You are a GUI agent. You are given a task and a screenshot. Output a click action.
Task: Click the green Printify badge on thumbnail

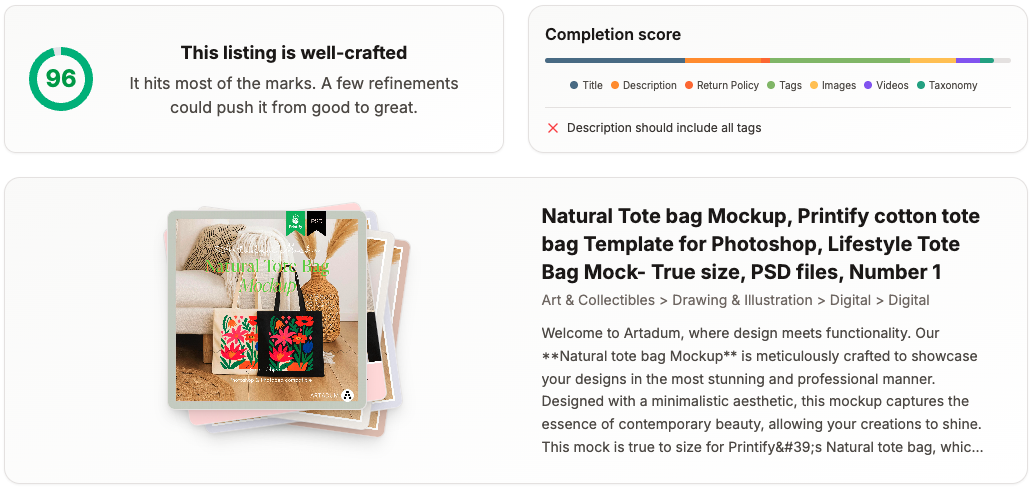(295, 221)
